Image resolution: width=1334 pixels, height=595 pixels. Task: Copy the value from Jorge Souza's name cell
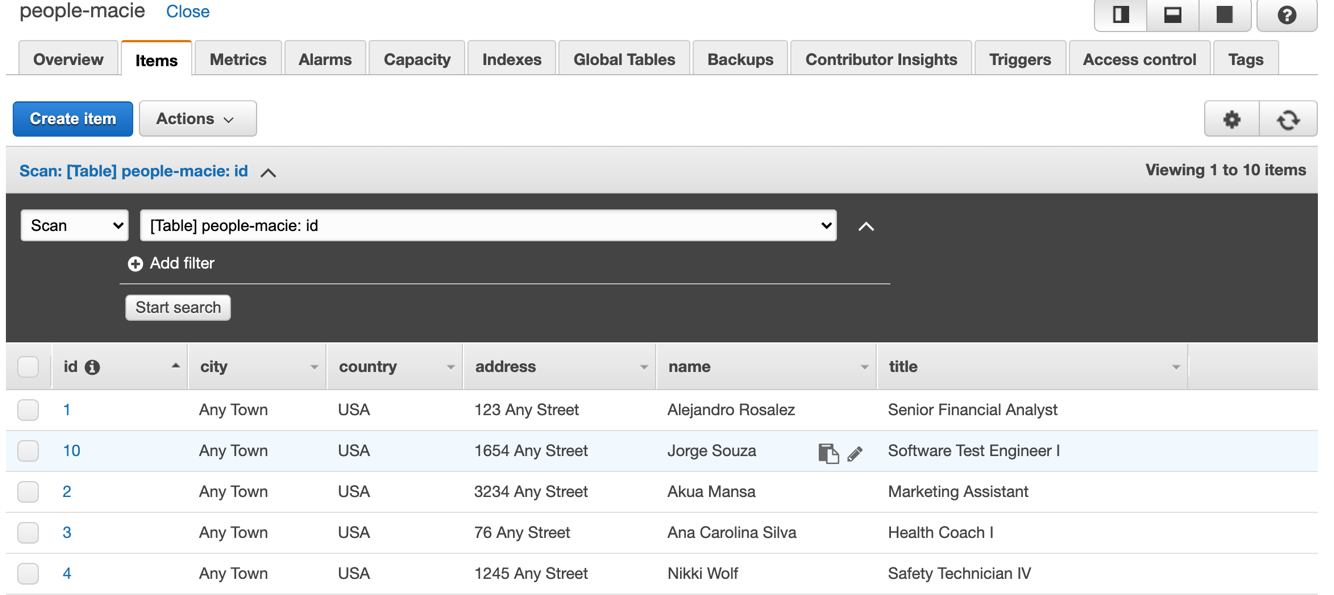click(x=828, y=453)
